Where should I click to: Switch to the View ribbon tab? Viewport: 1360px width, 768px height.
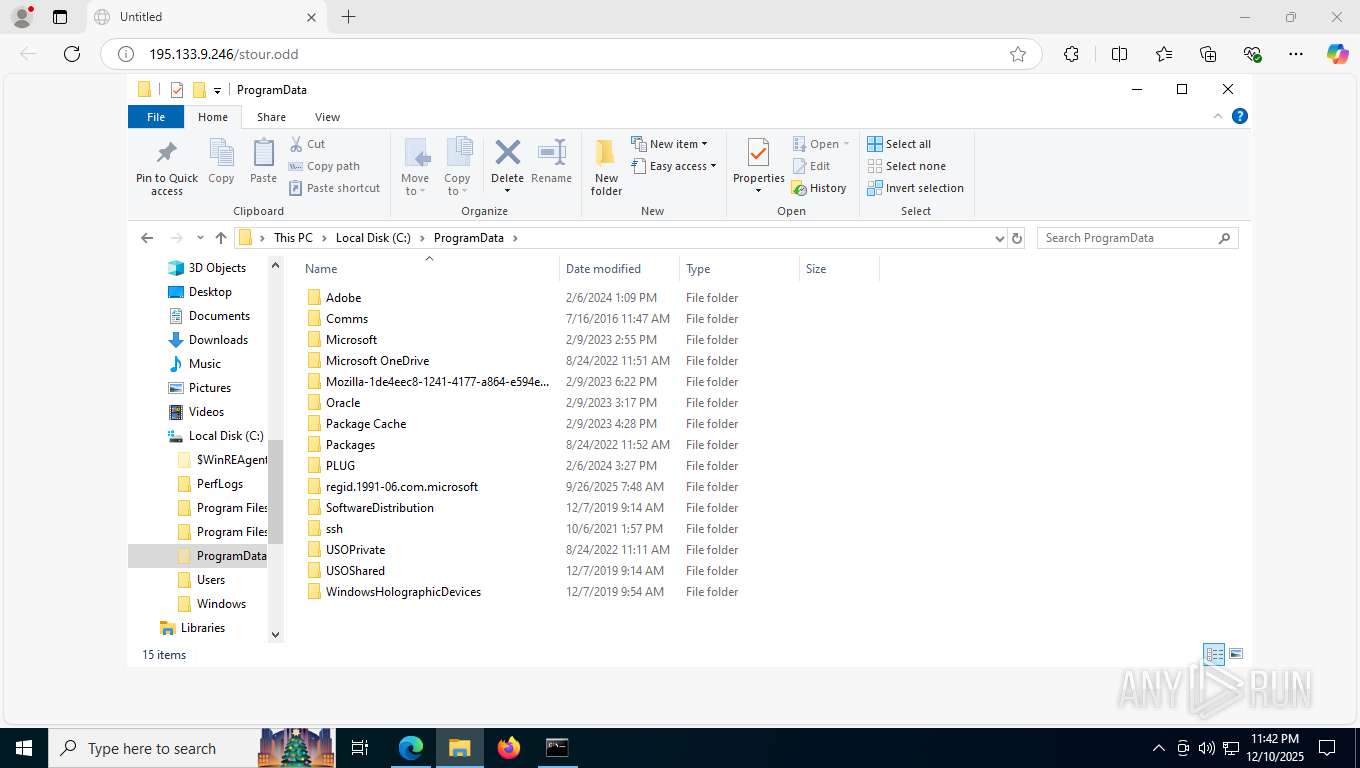click(x=327, y=117)
